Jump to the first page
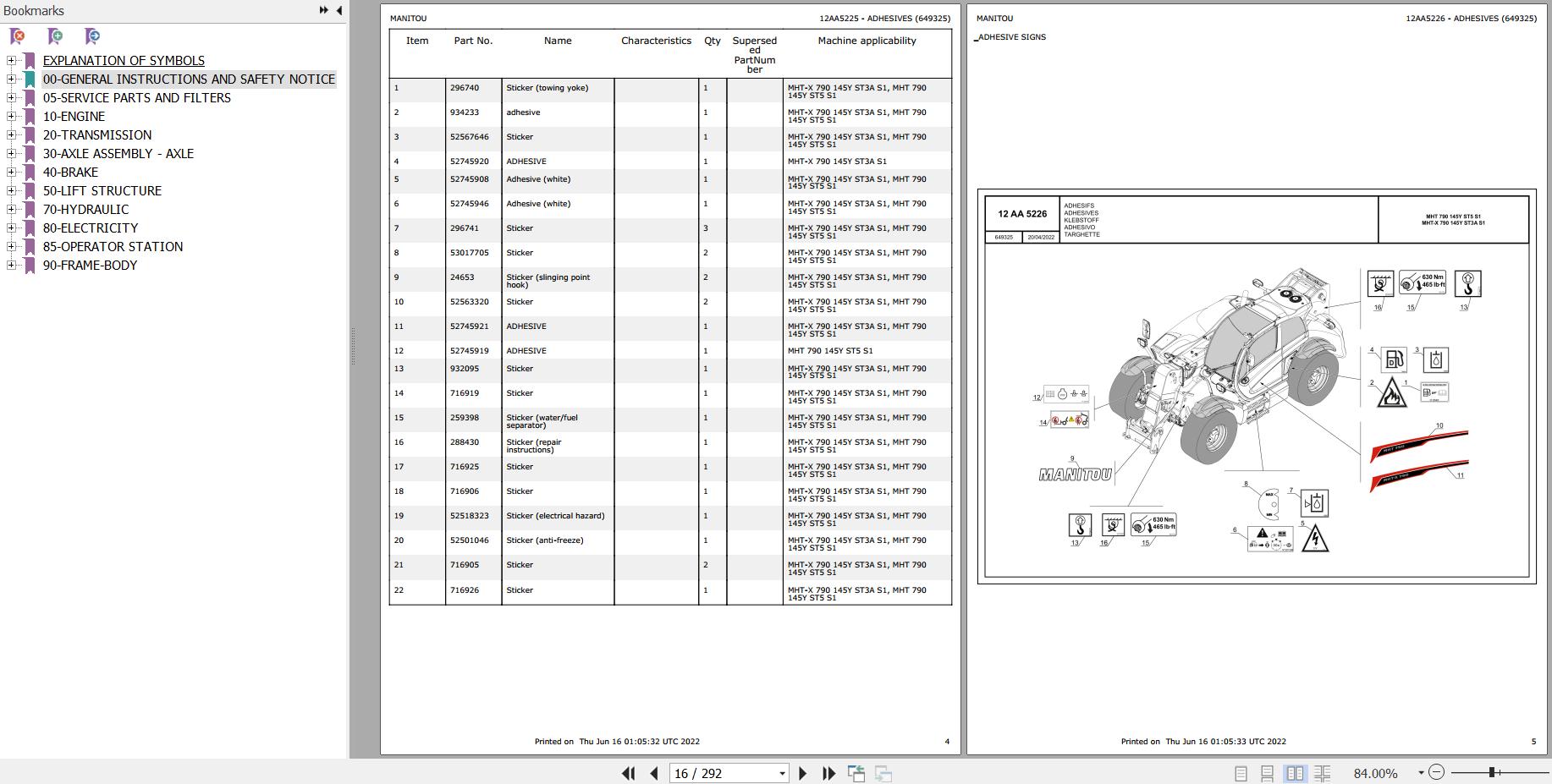Screen dimensions: 1552x784 coord(628,773)
